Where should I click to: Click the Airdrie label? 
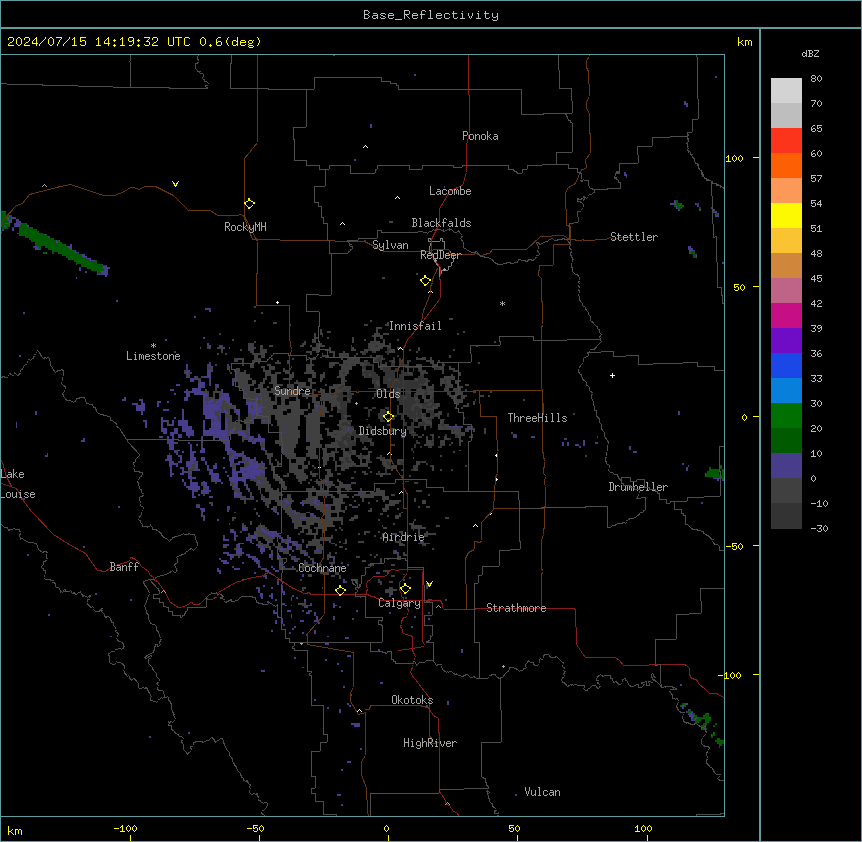click(x=404, y=537)
